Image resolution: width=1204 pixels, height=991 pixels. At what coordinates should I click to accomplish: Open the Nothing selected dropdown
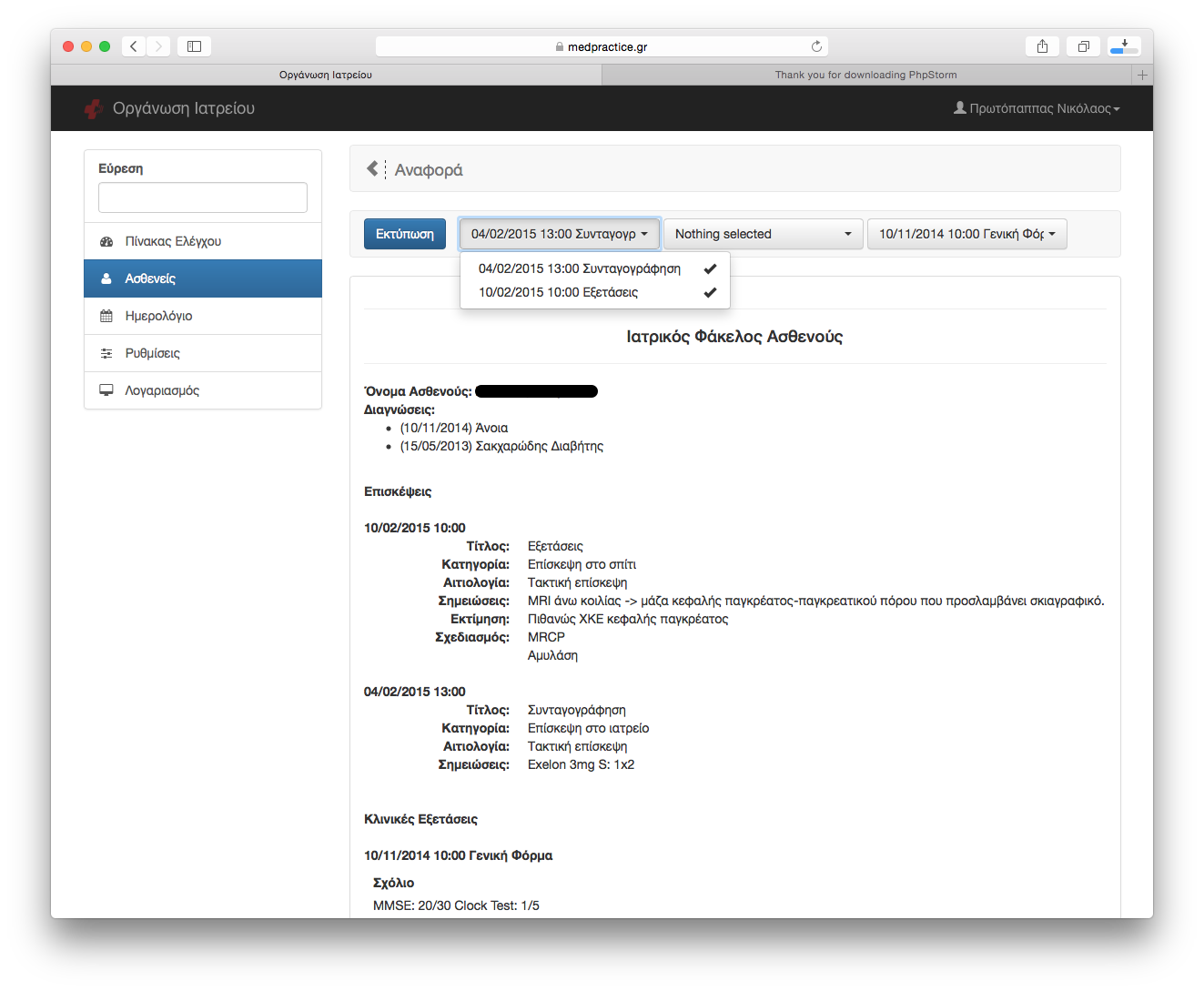pyautogui.click(x=763, y=234)
